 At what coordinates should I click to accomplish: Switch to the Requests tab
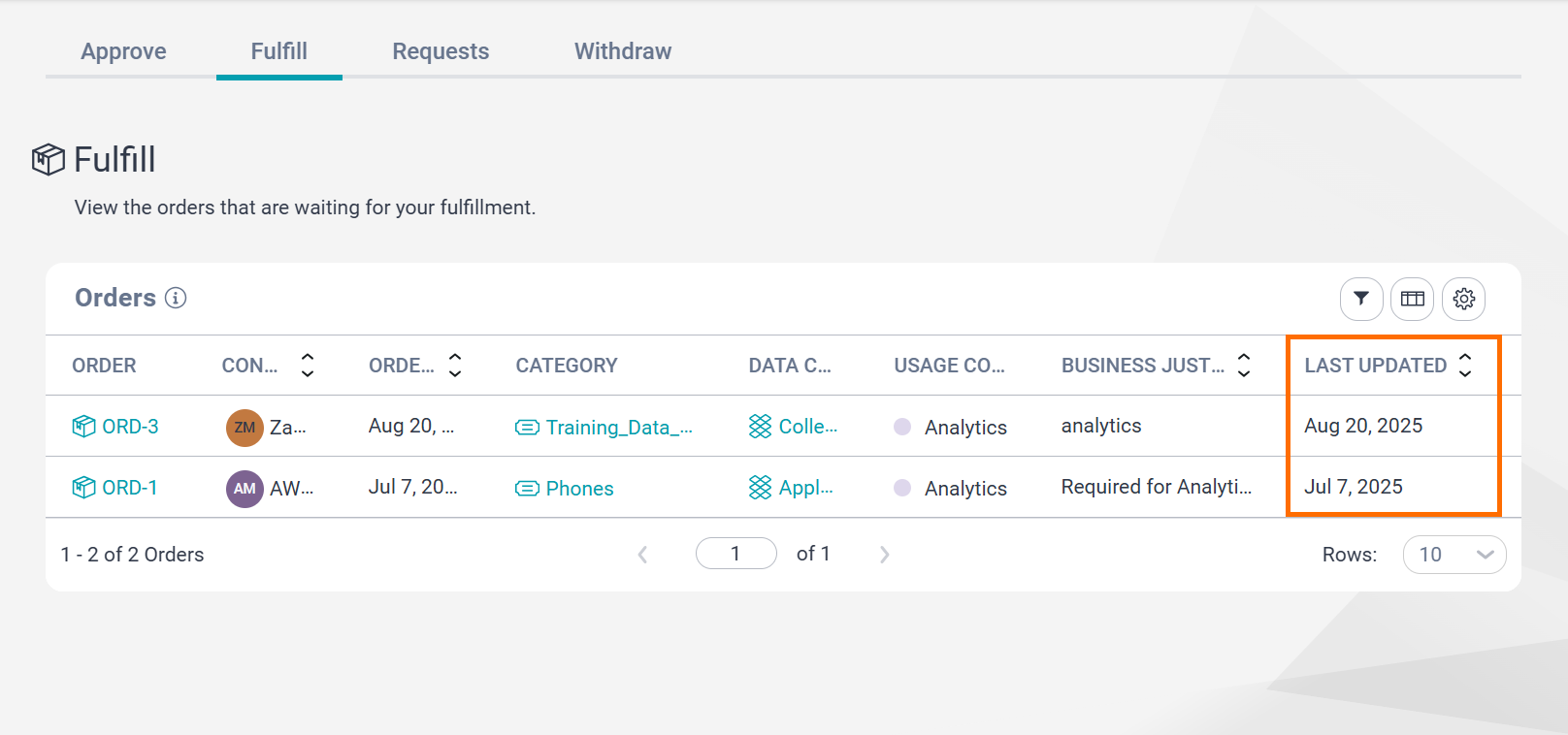tap(441, 51)
